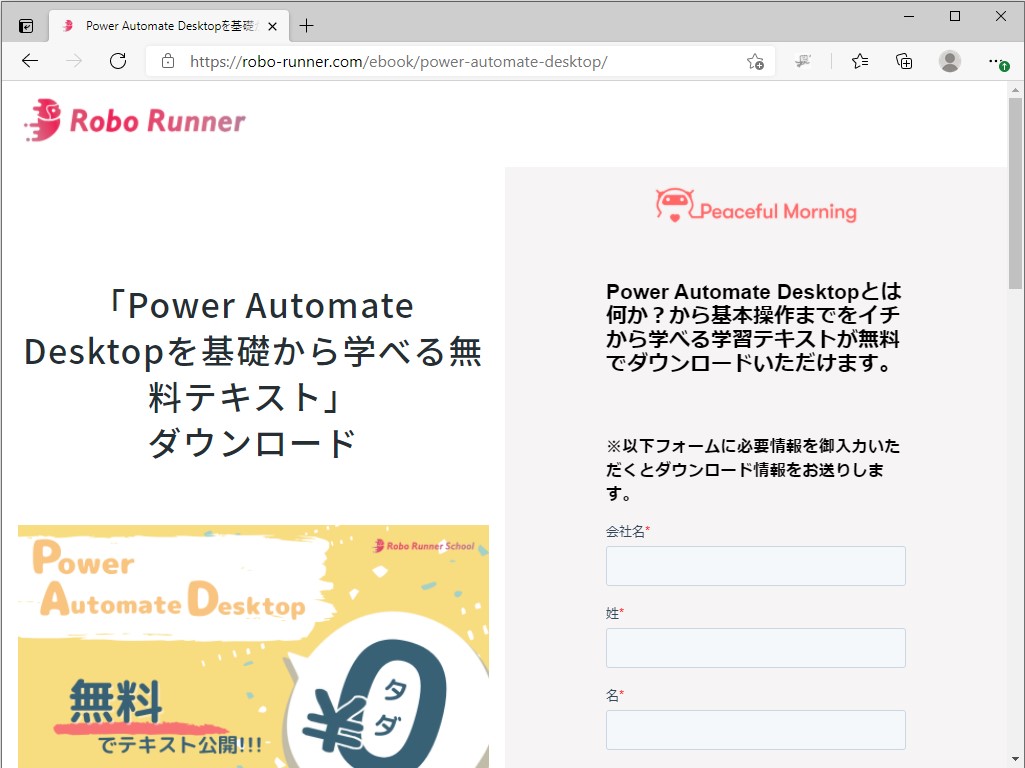Screen dimensions: 1025x768
Task: Open the Collections panel
Action: tap(904, 61)
